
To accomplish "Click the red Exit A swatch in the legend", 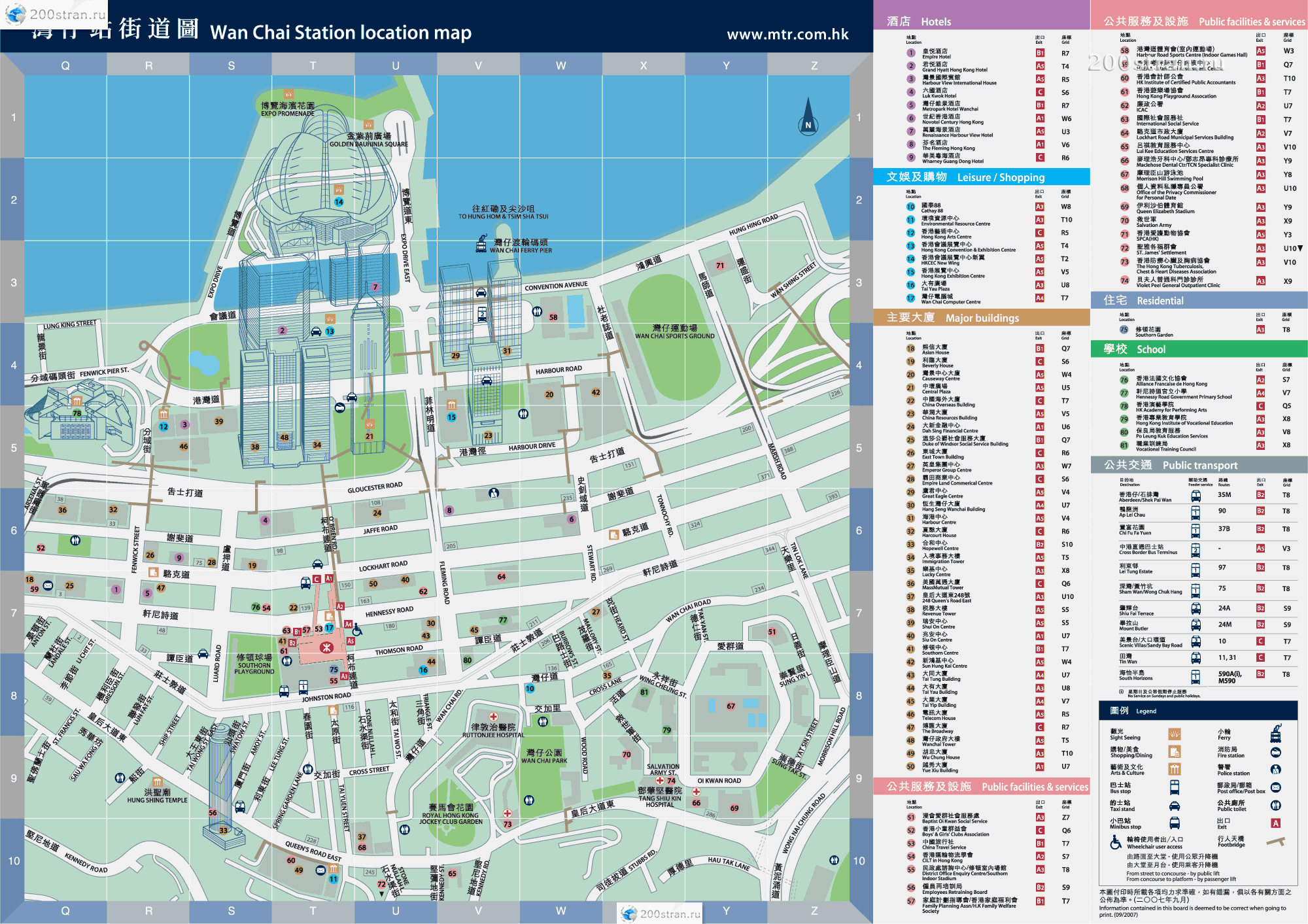I will 1275,823.
